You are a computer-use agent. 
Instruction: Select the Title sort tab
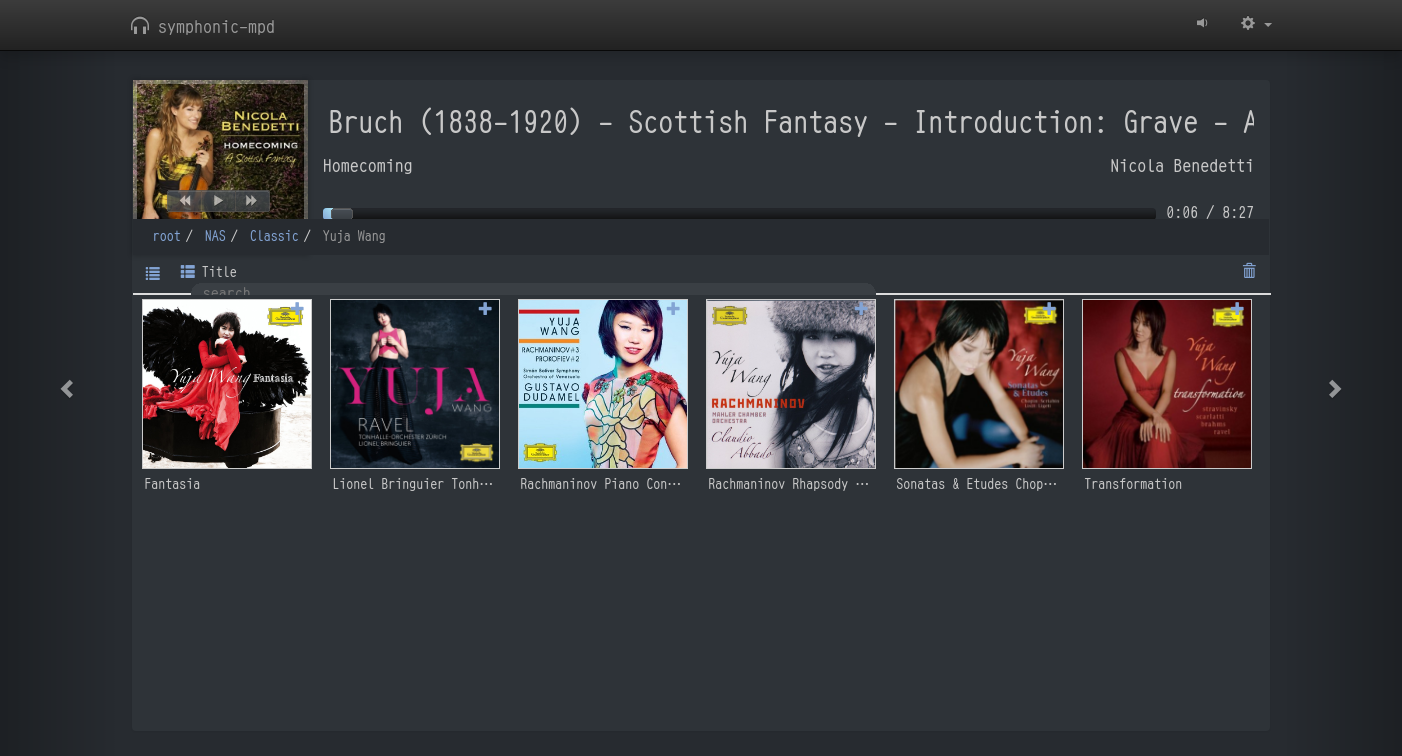pyautogui.click(x=209, y=272)
